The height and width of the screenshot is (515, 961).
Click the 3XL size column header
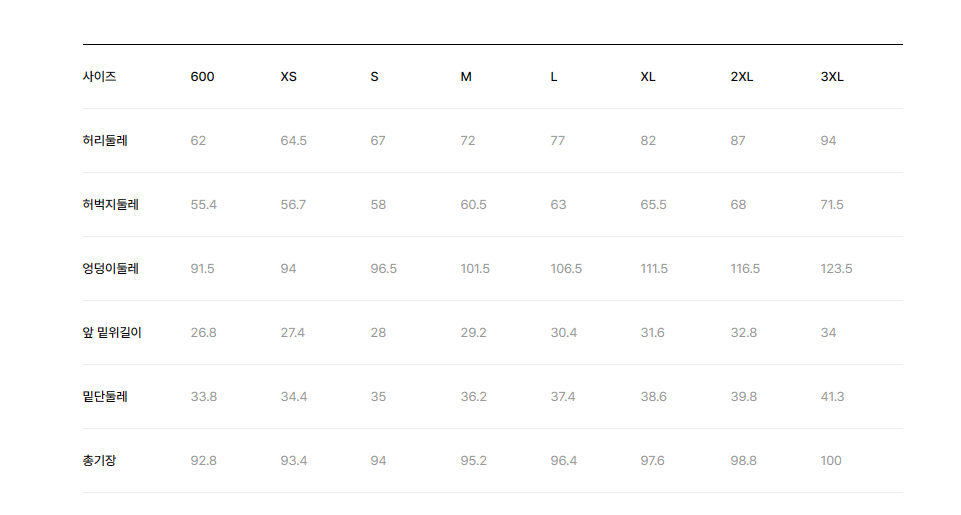coord(832,77)
